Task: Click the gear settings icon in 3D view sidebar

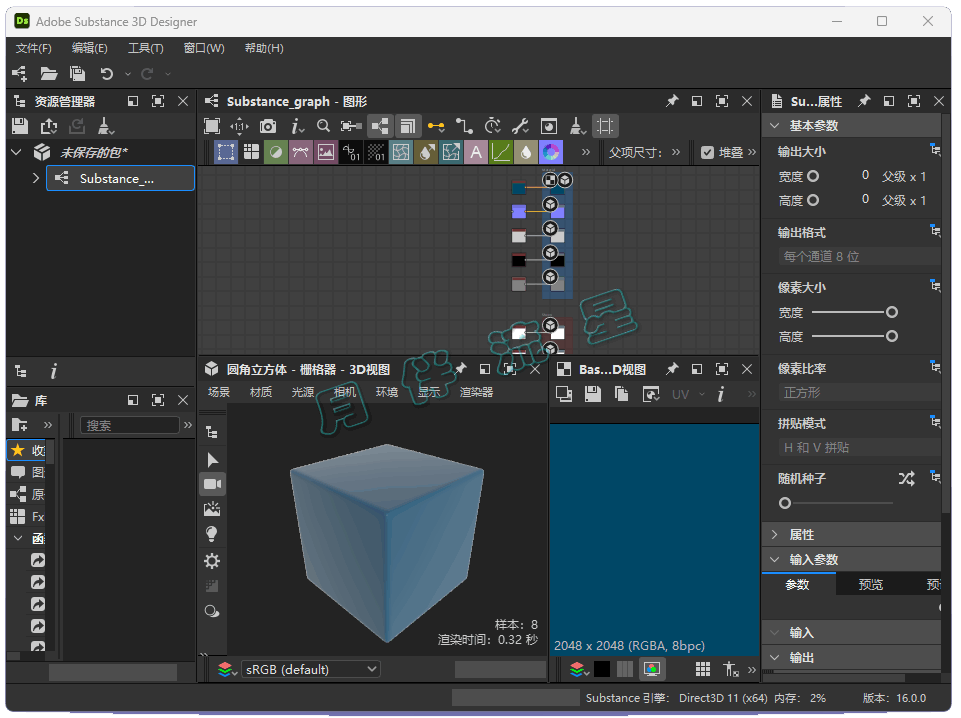Action: coord(212,561)
